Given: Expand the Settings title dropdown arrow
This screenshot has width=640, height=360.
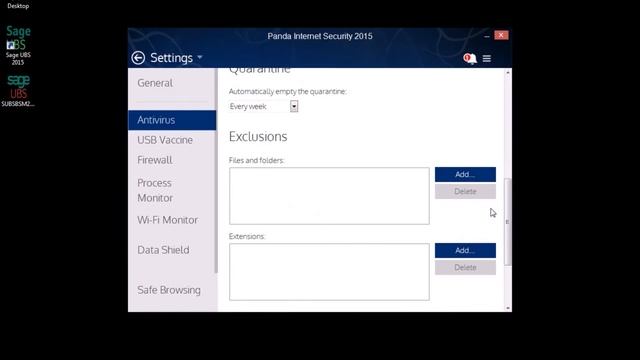Looking at the screenshot, I should (200, 57).
